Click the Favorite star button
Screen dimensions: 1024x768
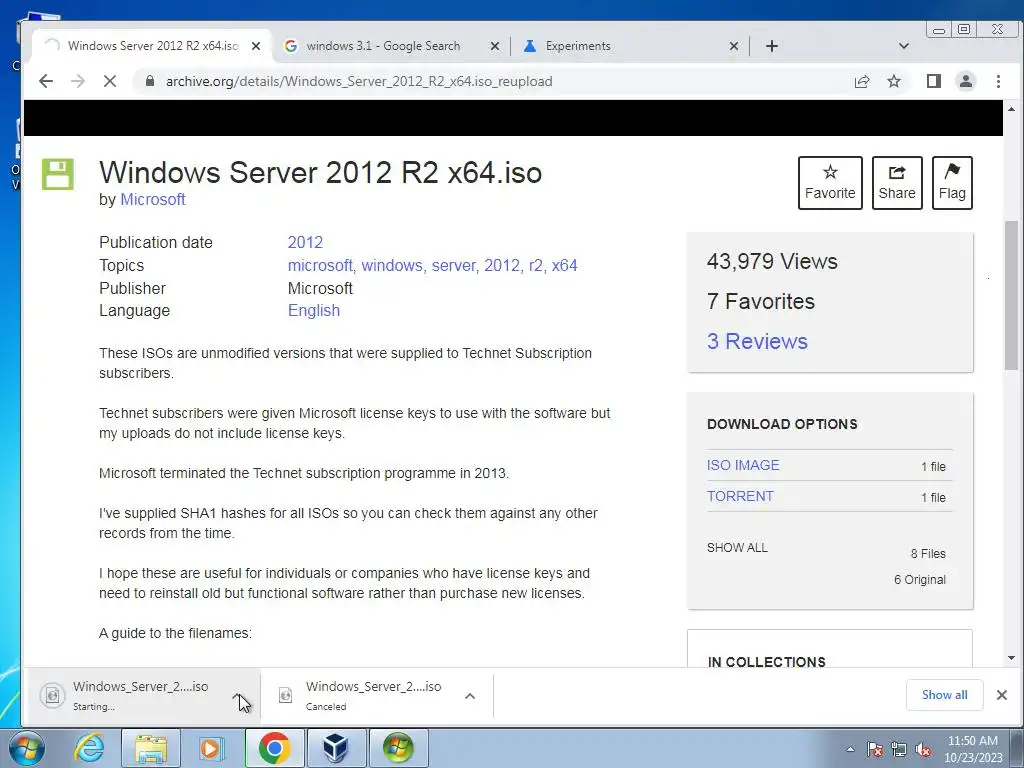click(830, 183)
